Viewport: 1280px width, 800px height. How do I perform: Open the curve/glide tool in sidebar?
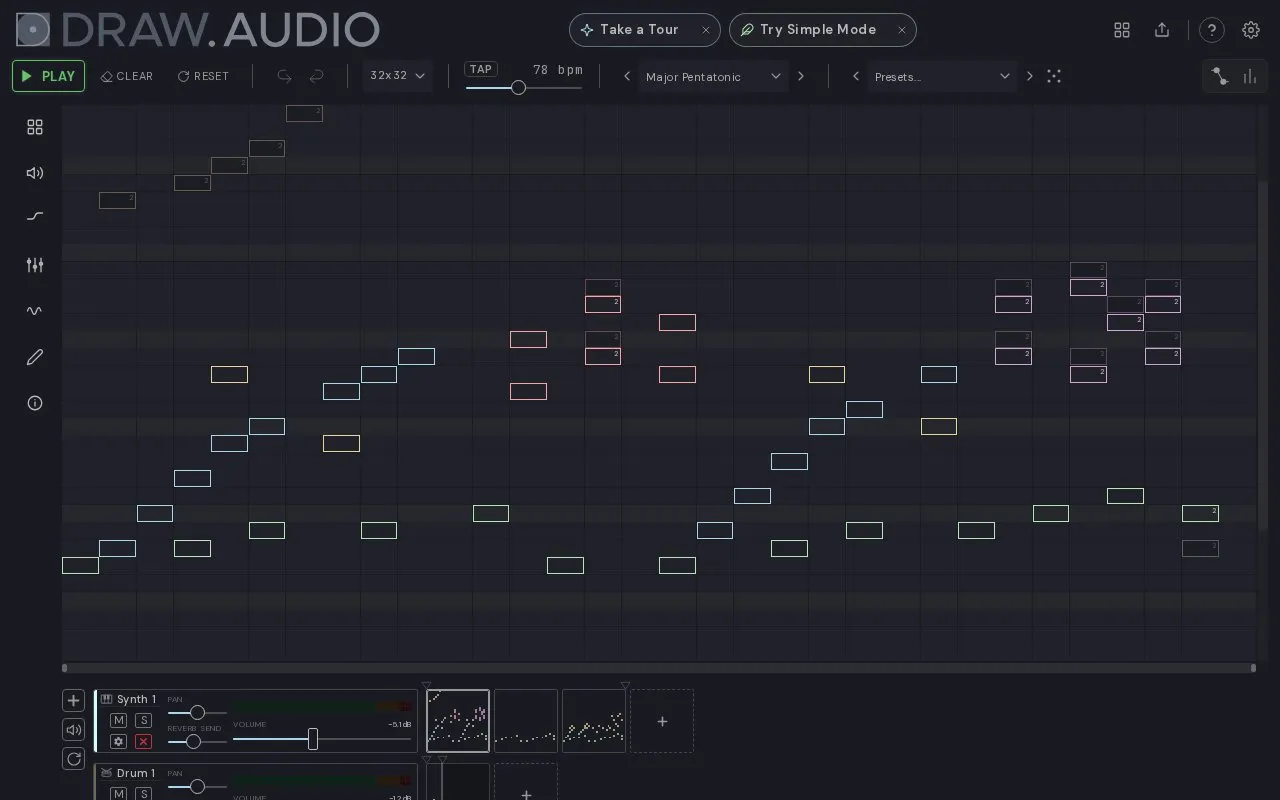click(x=35, y=216)
